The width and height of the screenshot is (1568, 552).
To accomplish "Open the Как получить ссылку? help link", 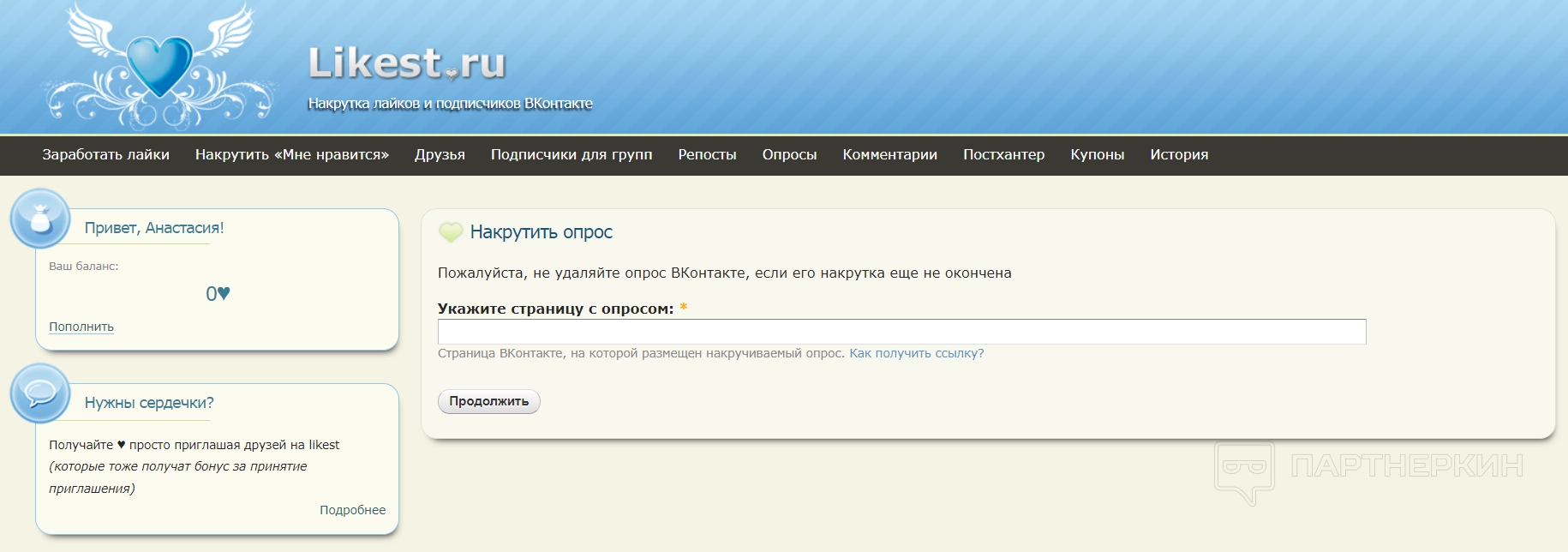I will (x=917, y=353).
